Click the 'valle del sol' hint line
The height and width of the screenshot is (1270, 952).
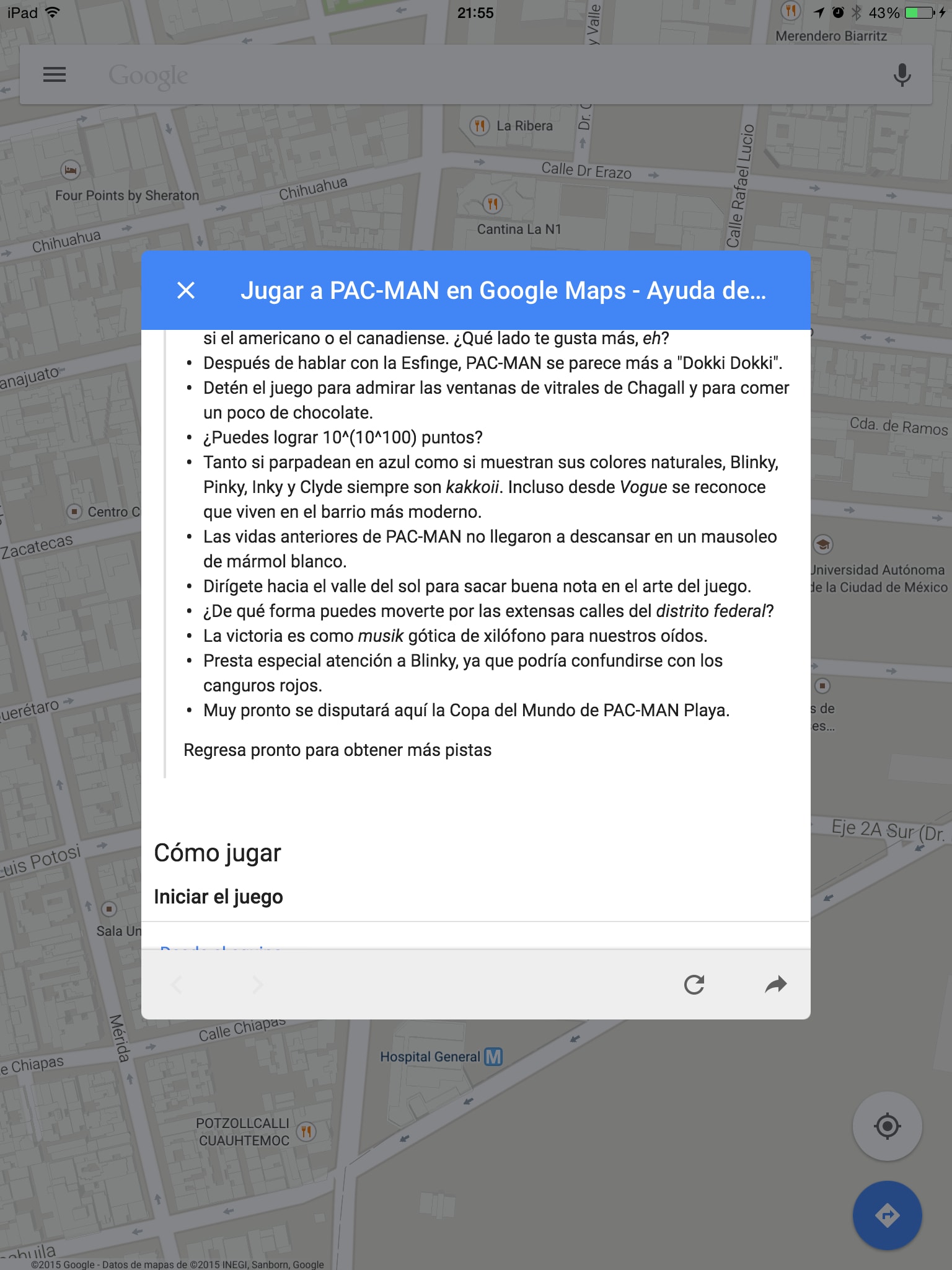pyautogui.click(x=477, y=586)
